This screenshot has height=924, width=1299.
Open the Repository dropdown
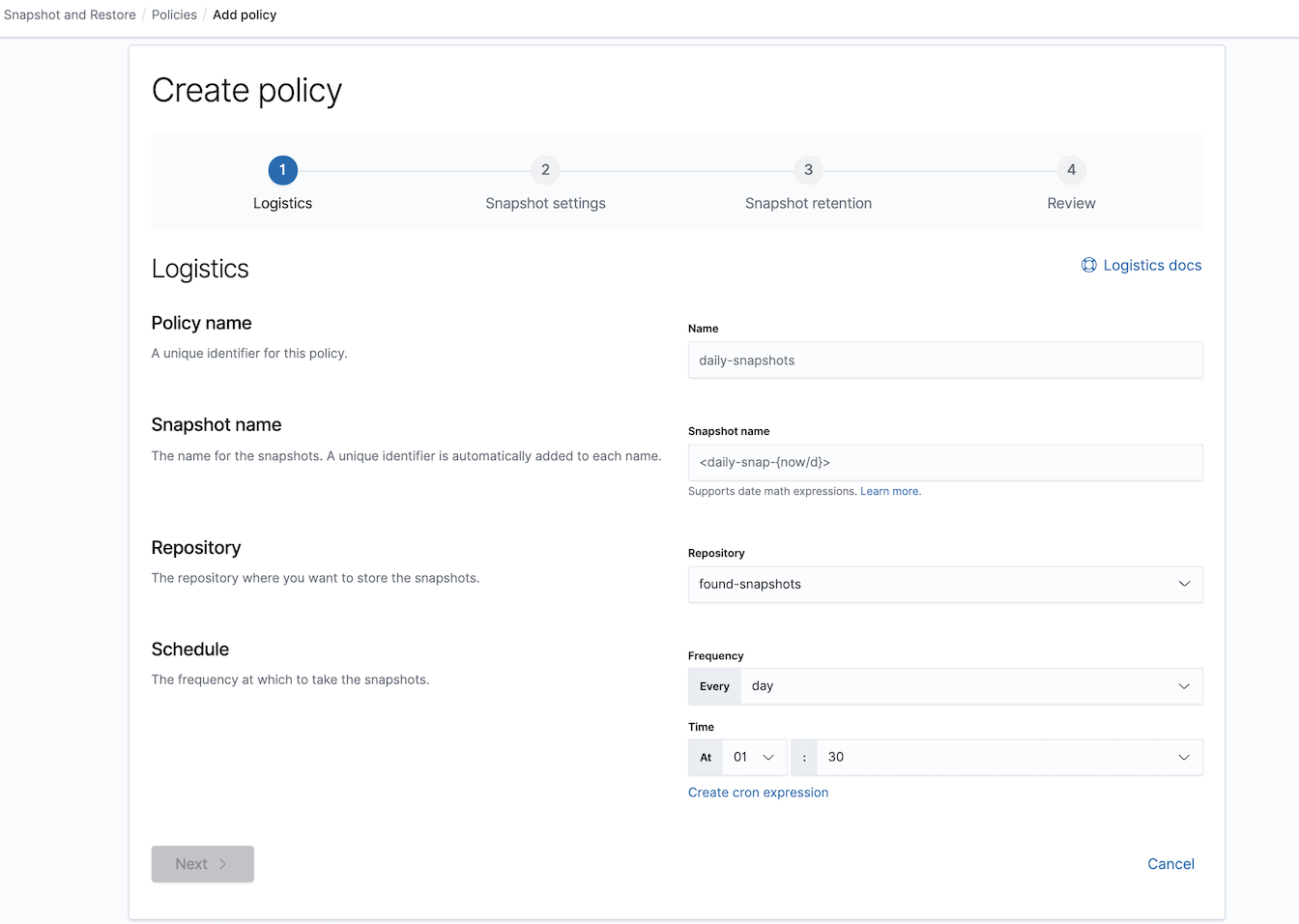(944, 584)
